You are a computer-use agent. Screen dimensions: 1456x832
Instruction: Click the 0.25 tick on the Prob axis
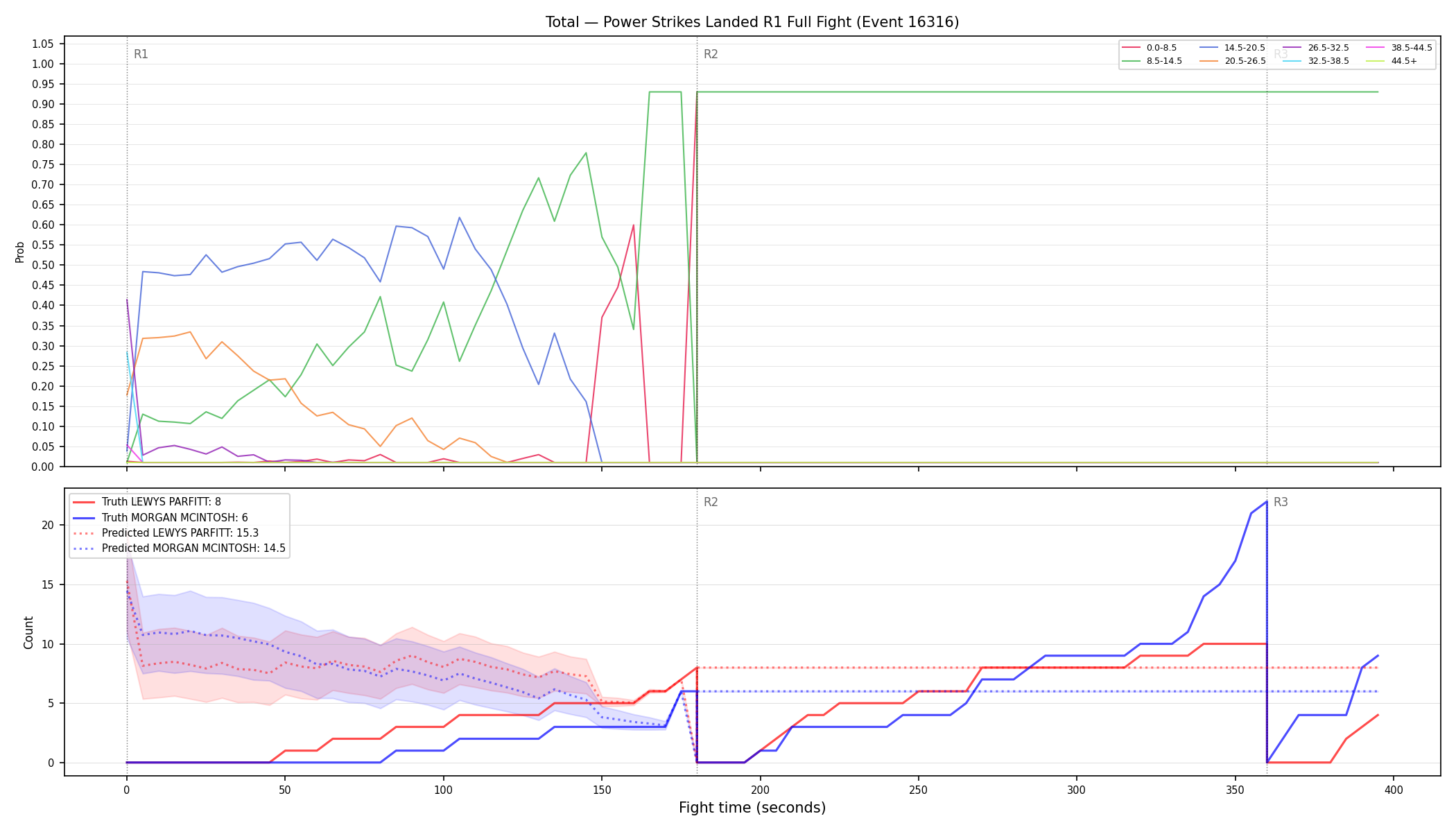click(x=42, y=366)
